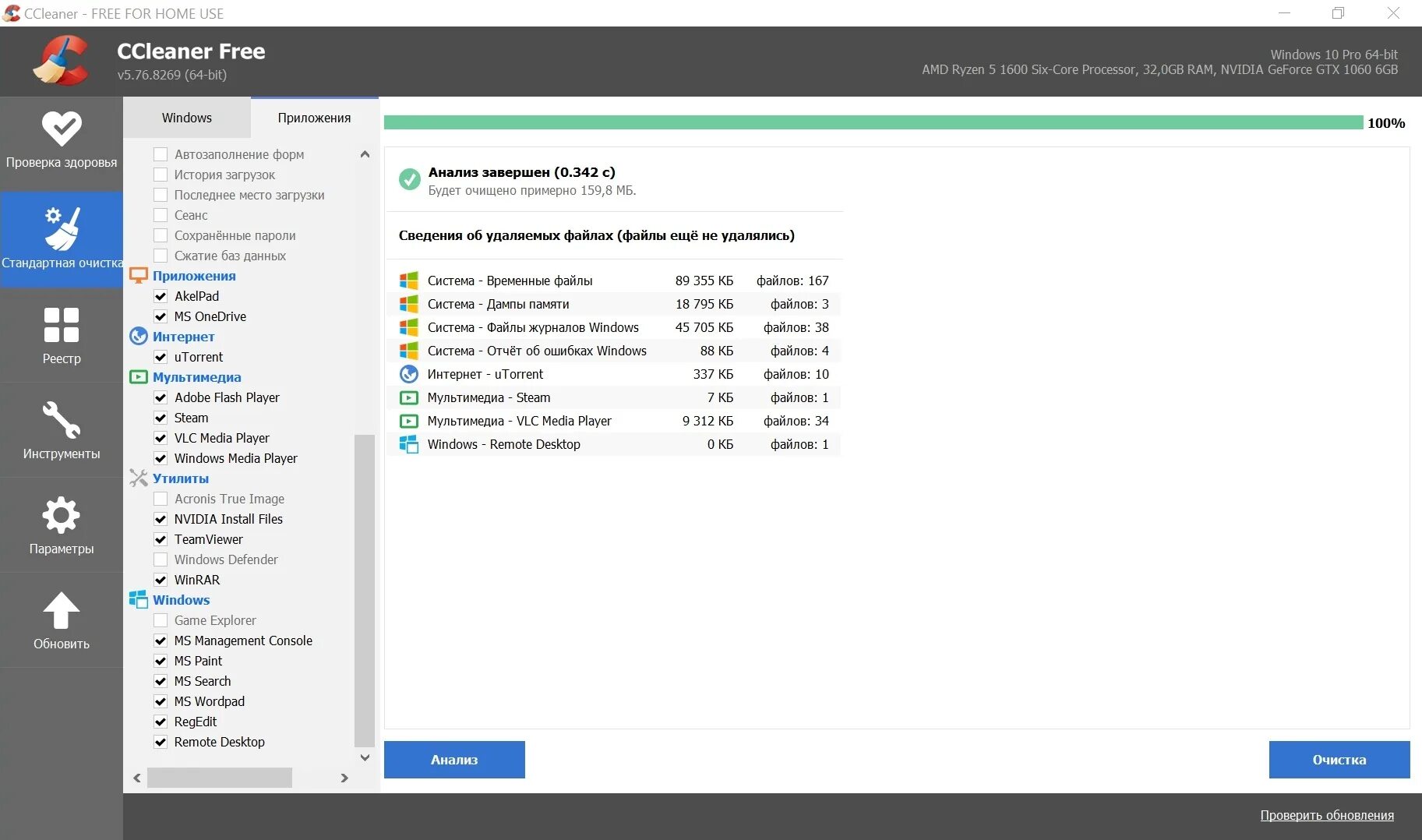Click the green icon beside Мультимедиа category
The image size is (1422, 840).
[138, 377]
